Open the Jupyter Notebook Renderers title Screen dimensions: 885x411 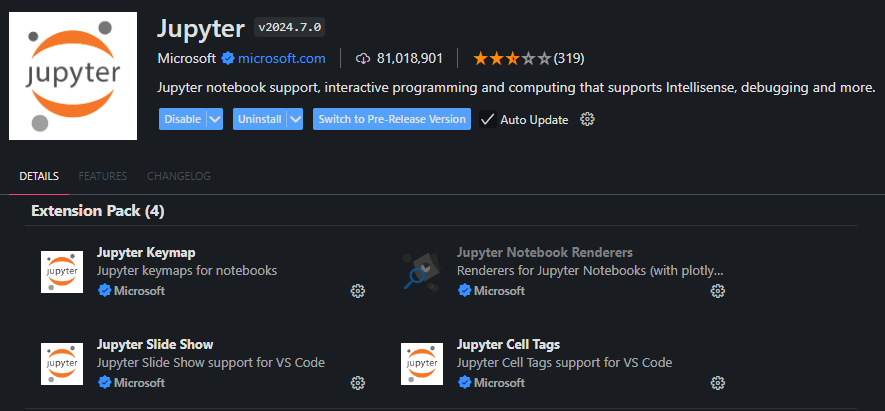point(545,252)
